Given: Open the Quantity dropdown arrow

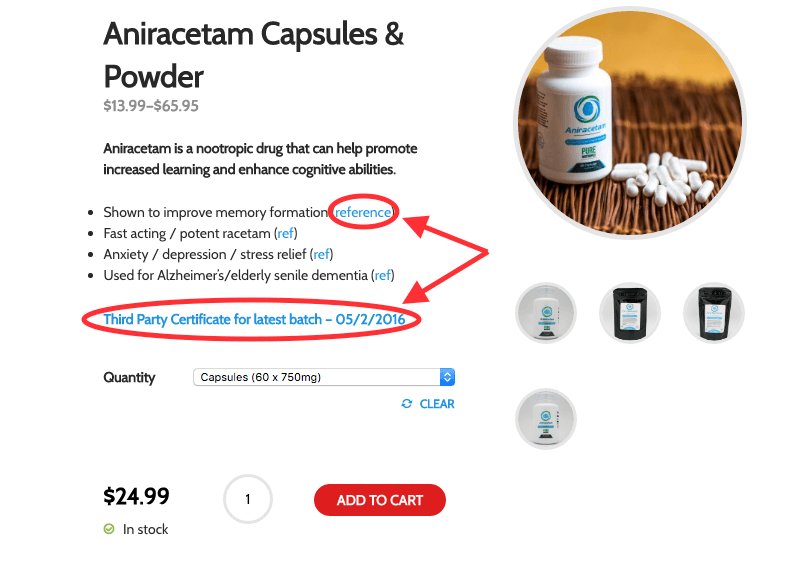Looking at the screenshot, I should click(x=447, y=377).
